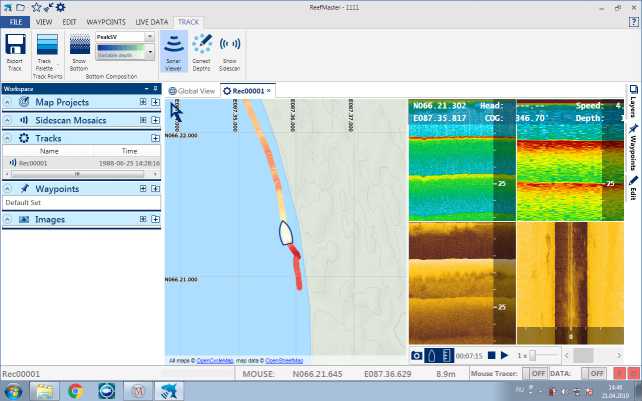Open the PeakSV dropdown
642x401 pixels.
(150, 37)
